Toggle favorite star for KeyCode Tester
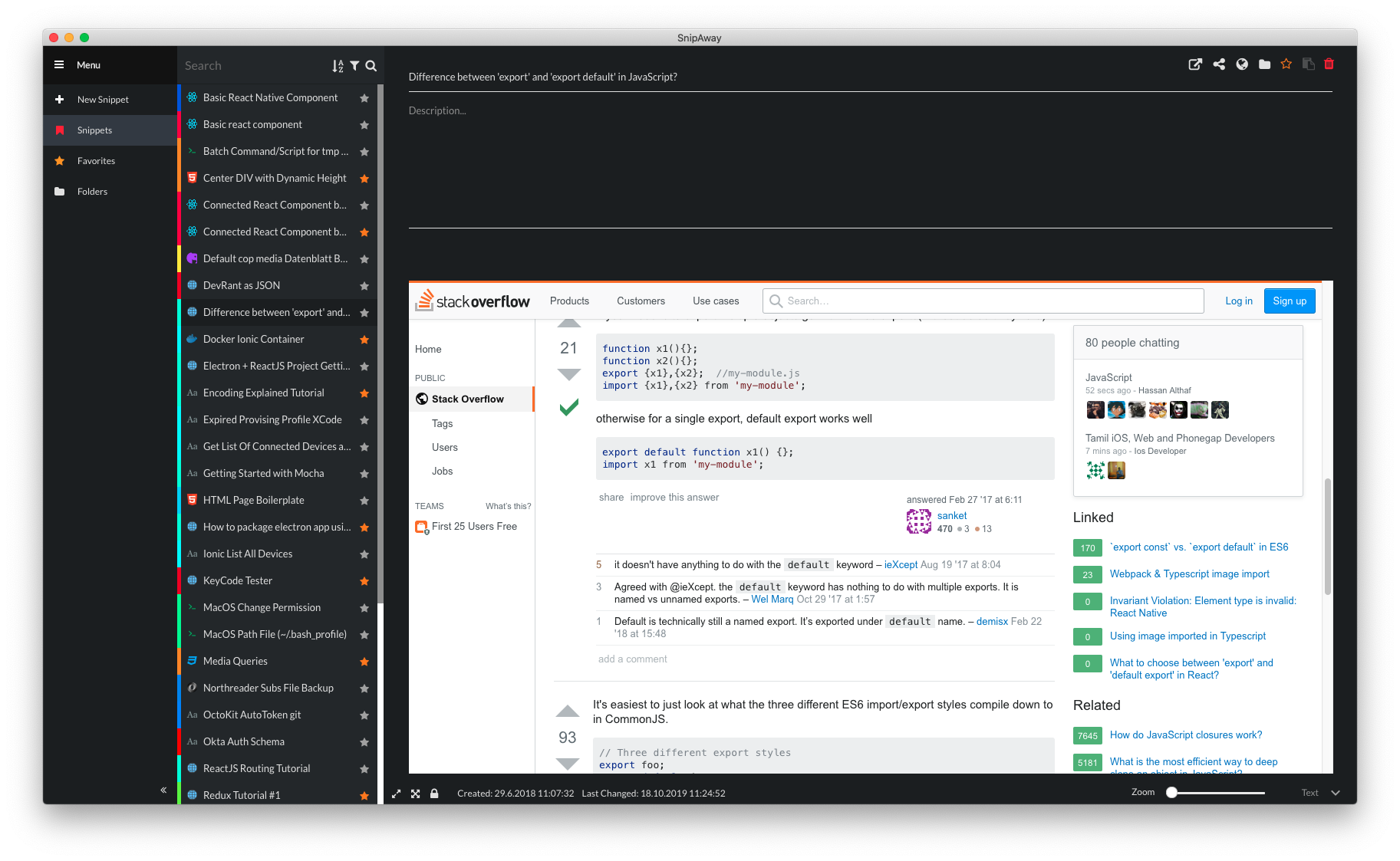Viewport: 1400px width, 861px height. tap(364, 581)
